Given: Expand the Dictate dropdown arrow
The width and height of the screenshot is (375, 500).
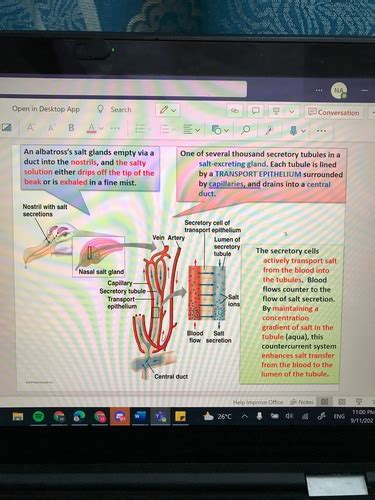Looking at the screenshot, I should [x=303, y=131].
